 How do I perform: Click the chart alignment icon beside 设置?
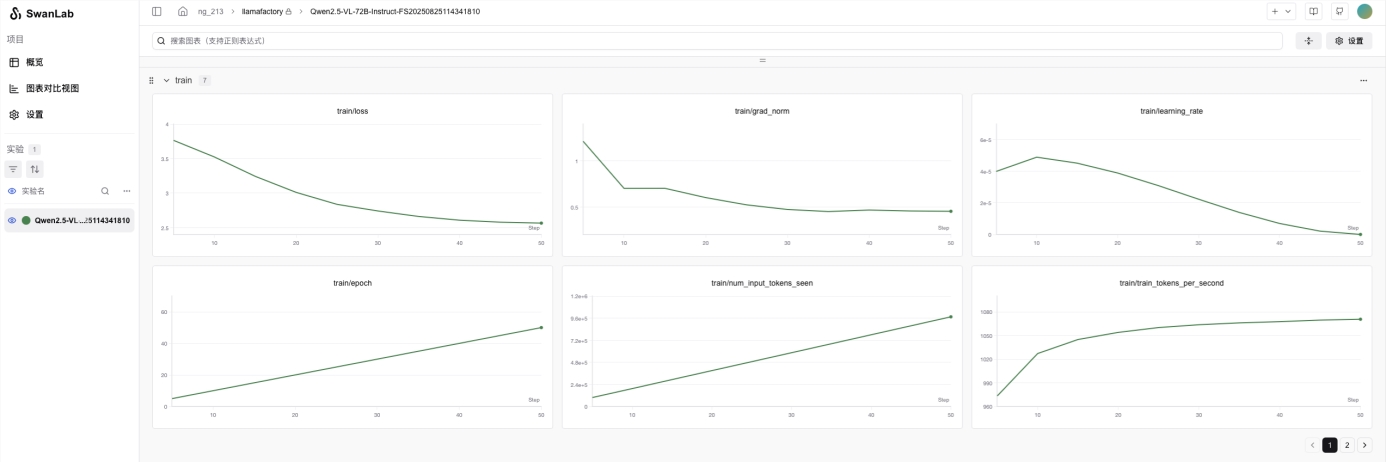tap(1308, 41)
